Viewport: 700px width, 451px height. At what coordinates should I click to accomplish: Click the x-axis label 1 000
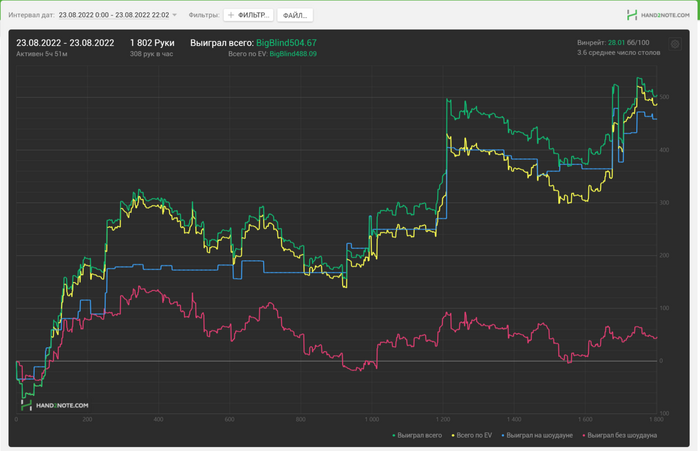pyautogui.click(x=371, y=419)
